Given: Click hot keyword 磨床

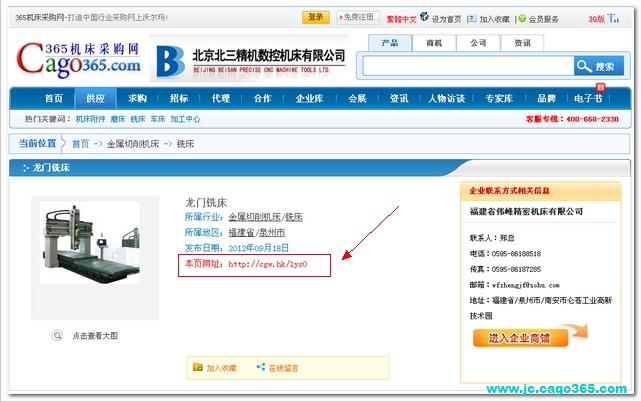Looking at the screenshot, I should click(118, 119).
